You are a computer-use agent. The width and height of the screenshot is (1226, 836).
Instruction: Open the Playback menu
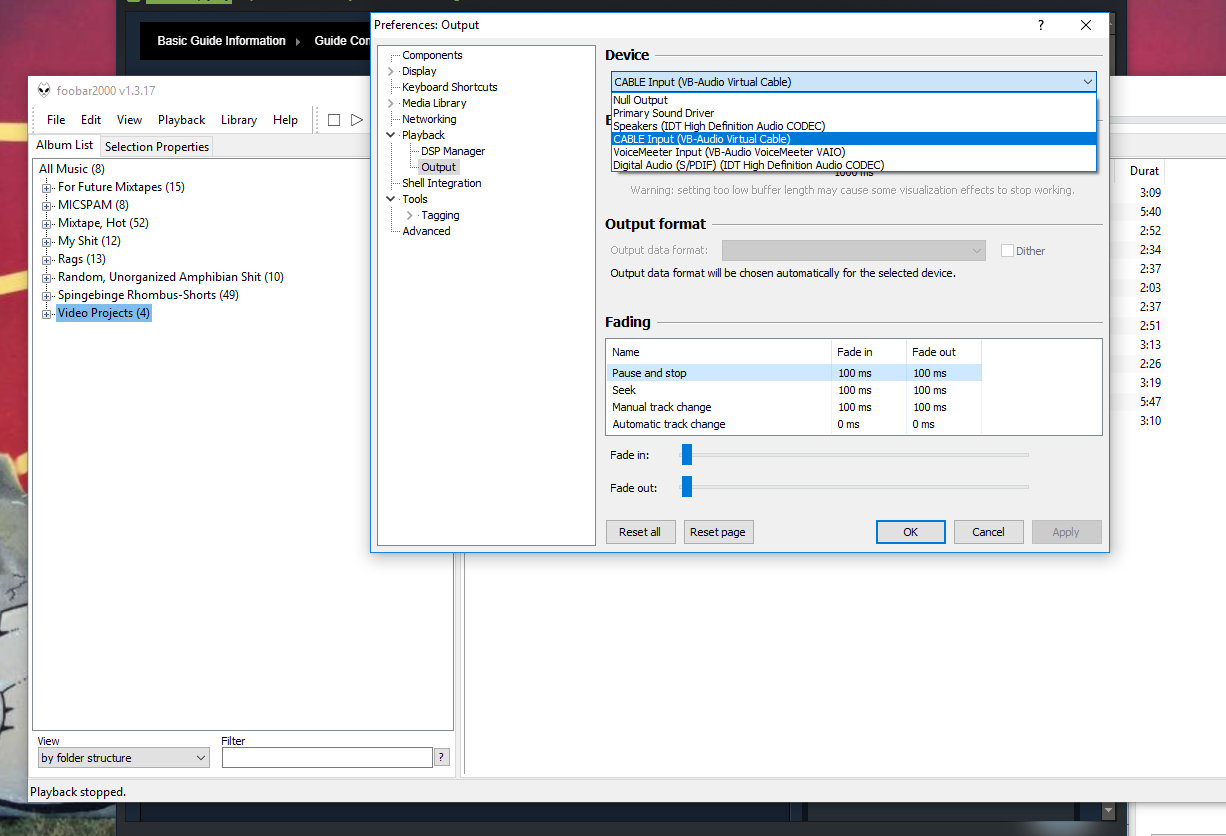tap(181, 120)
